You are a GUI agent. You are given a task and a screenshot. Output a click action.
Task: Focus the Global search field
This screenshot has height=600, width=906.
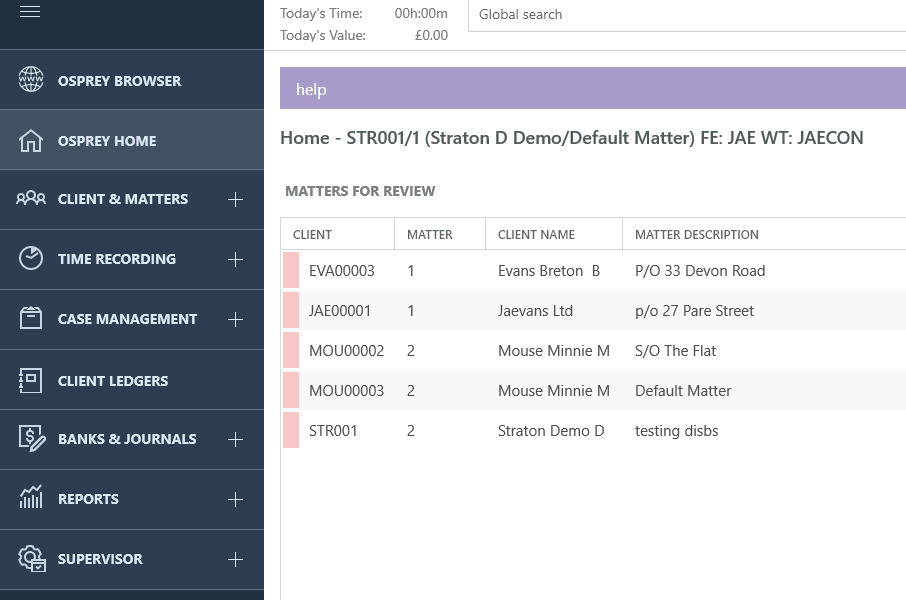pyautogui.click(x=687, y=15)
